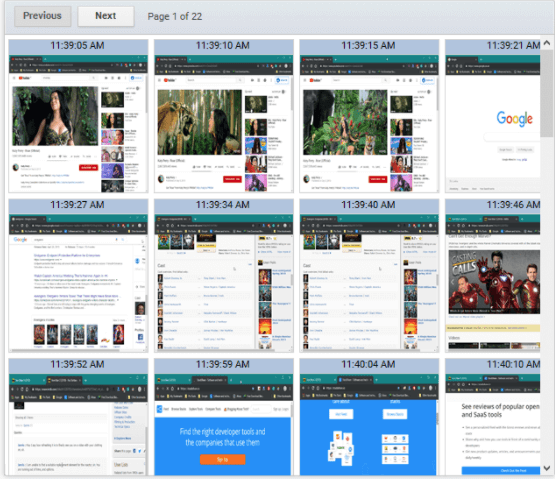Viewport: 555px width, 479px height.
Task: Click the vertical scrollbar thumb
Action: (547, 93)
